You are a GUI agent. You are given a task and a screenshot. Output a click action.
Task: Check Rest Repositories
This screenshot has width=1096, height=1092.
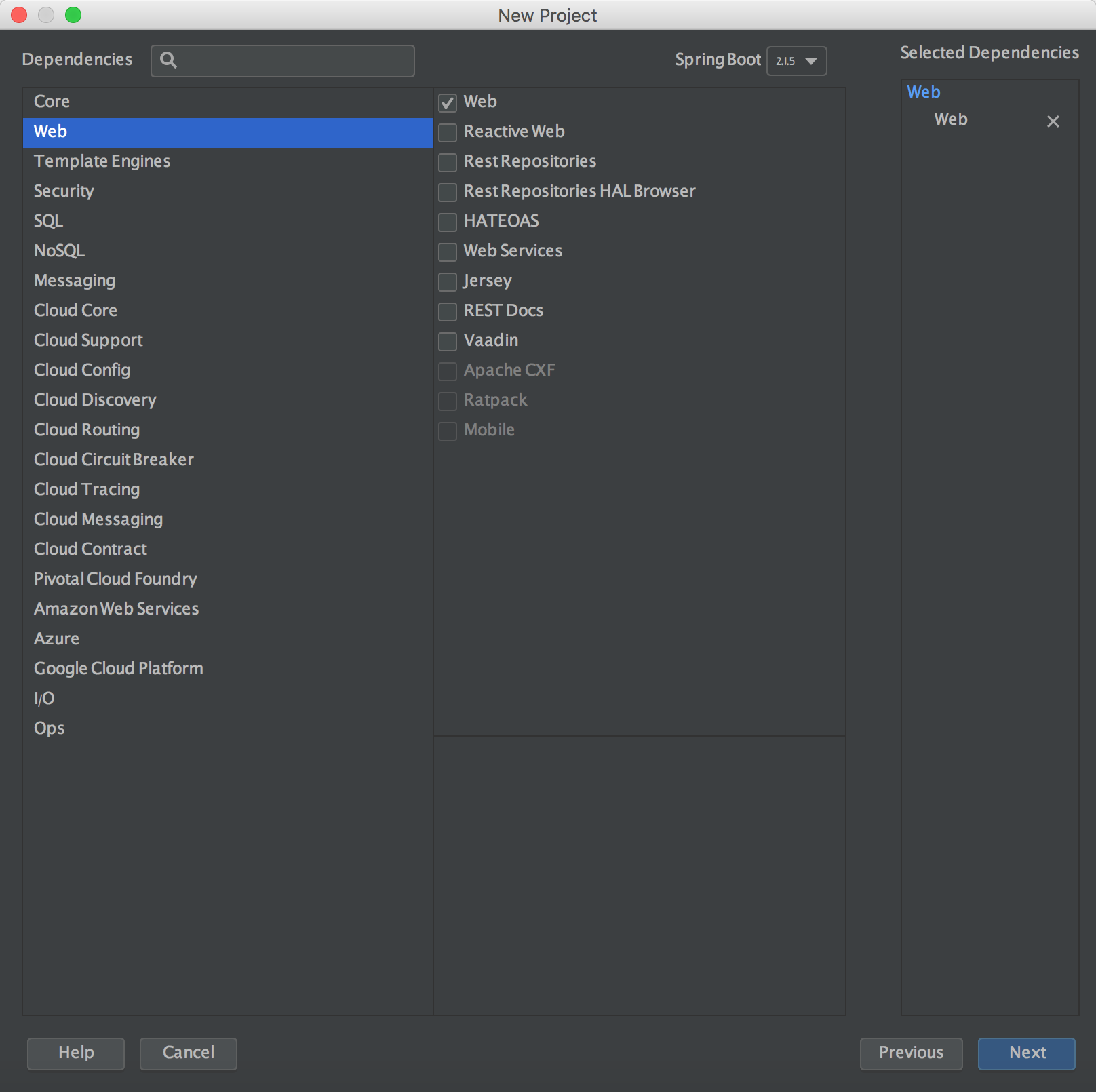pos(447,162)
